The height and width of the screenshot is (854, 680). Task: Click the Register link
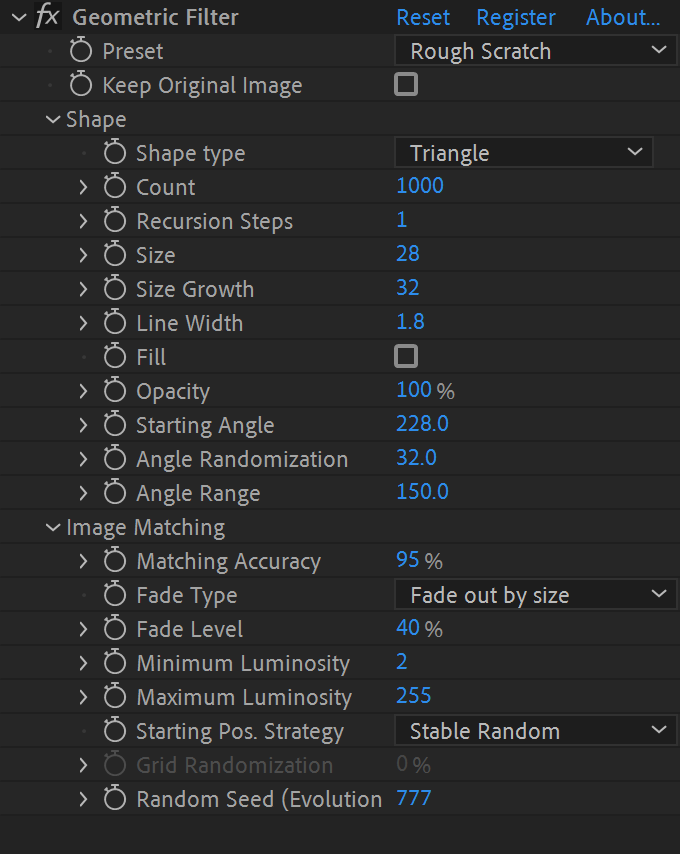(x=516, y=17)
